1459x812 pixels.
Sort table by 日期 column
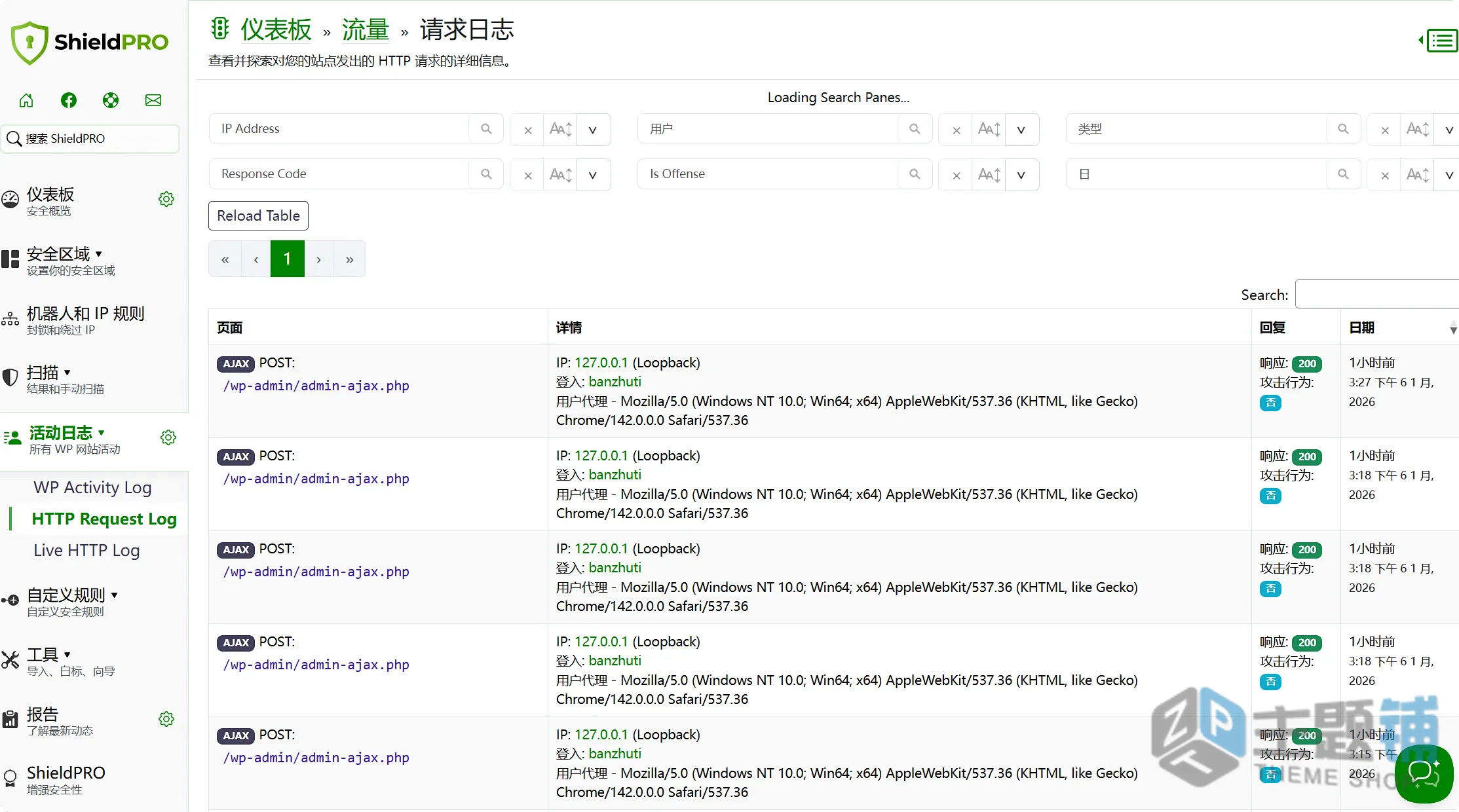(1399, 327)
